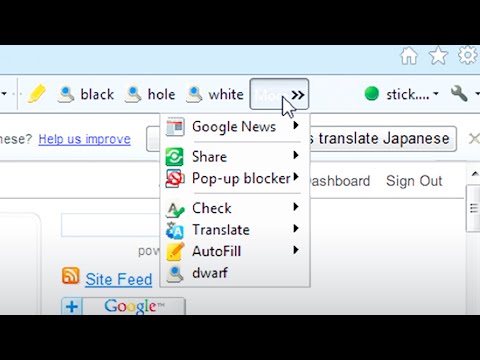This screenshot has width=480, height=360.
Task: Click the More chevron toolbar button
Action: (x=279, y=94)
